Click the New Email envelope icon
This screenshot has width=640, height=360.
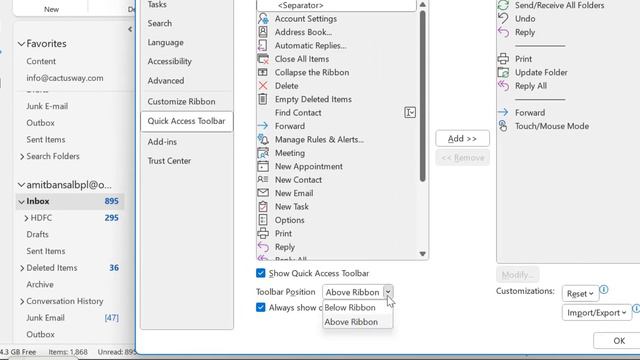(x=263, y=193)
